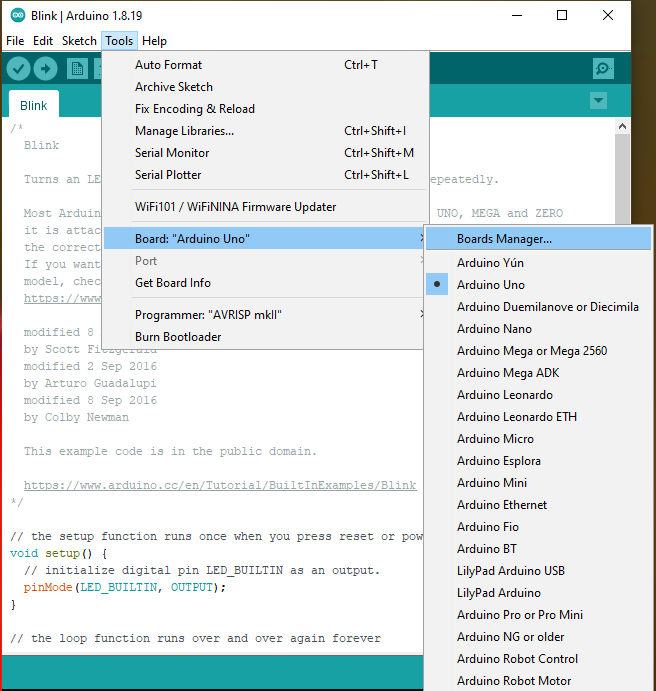The height and width of the screenshot is (691, 656).
Task: Open Boards Manager... from submenu
Action: click(538, 238)
